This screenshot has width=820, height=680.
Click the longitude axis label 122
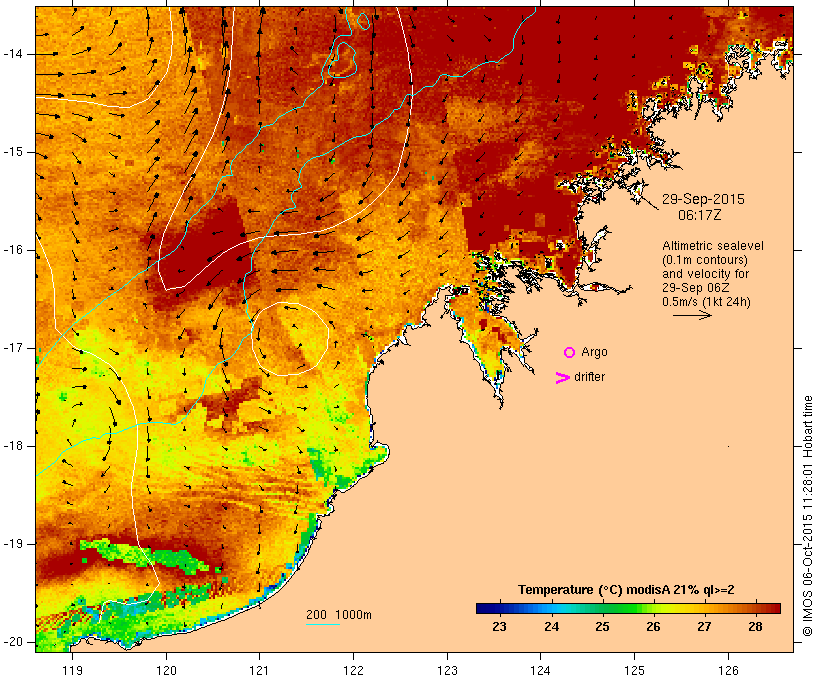pos(353,670)
